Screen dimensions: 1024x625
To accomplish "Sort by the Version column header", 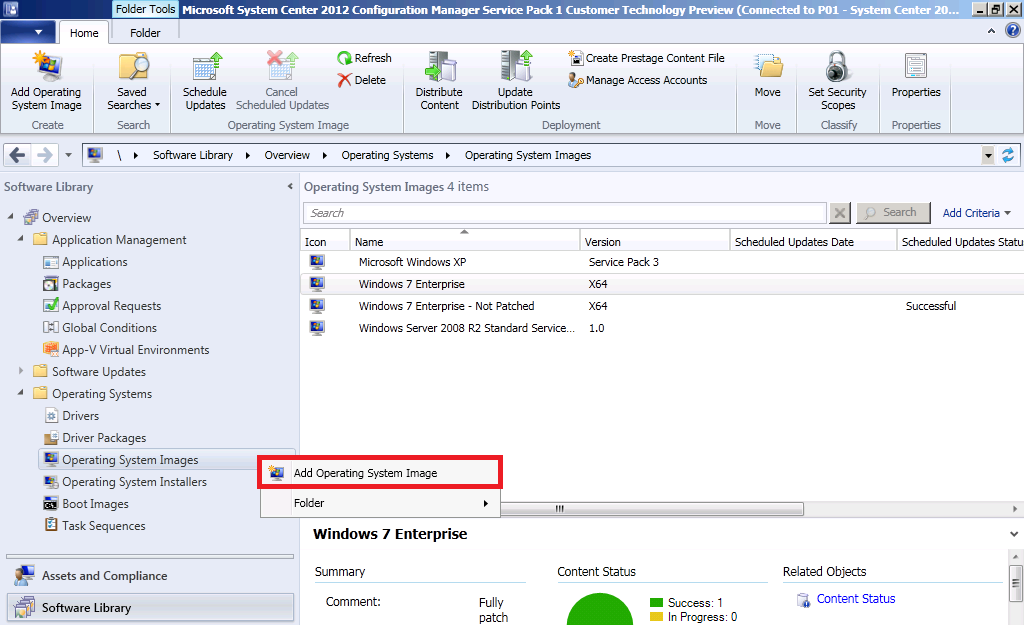I will coord(654,241).
